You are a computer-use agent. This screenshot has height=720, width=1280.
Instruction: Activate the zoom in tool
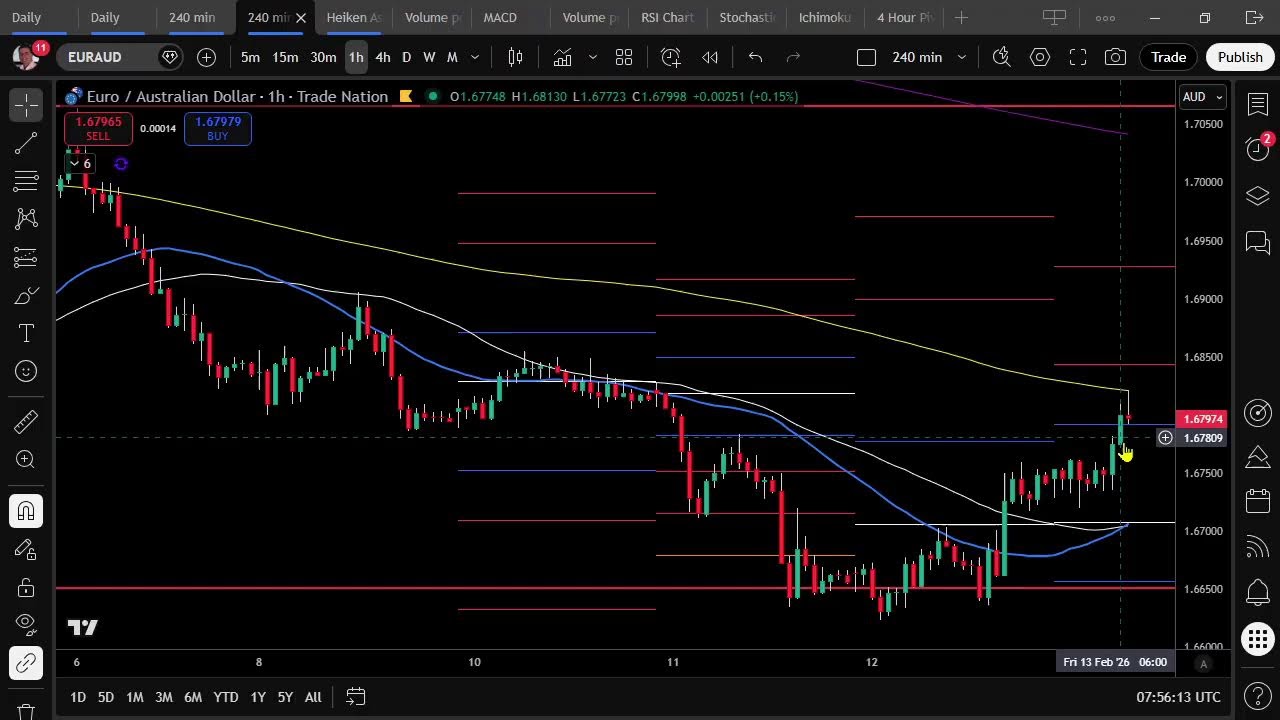(x=26, y=459)
